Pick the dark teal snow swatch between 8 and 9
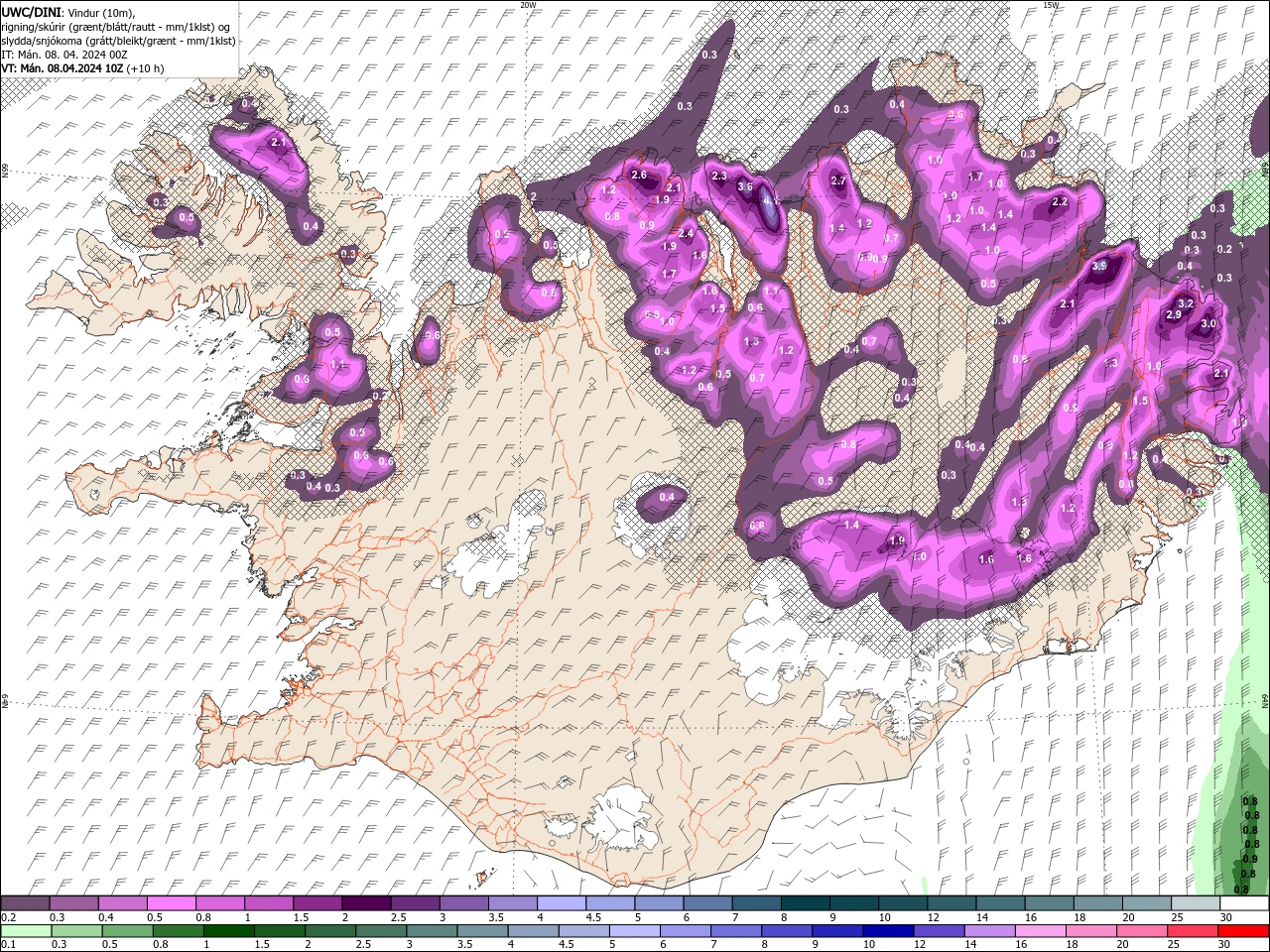 804,903
